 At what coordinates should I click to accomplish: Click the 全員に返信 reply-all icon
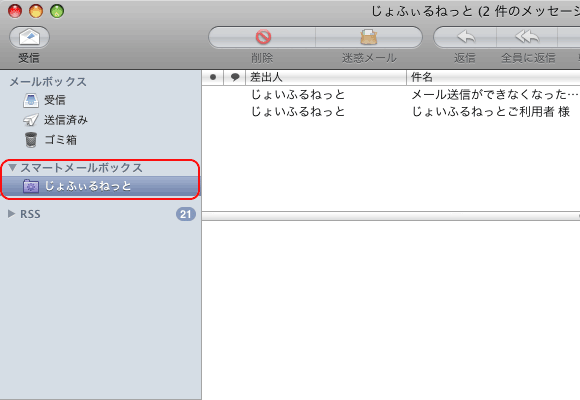527,37
